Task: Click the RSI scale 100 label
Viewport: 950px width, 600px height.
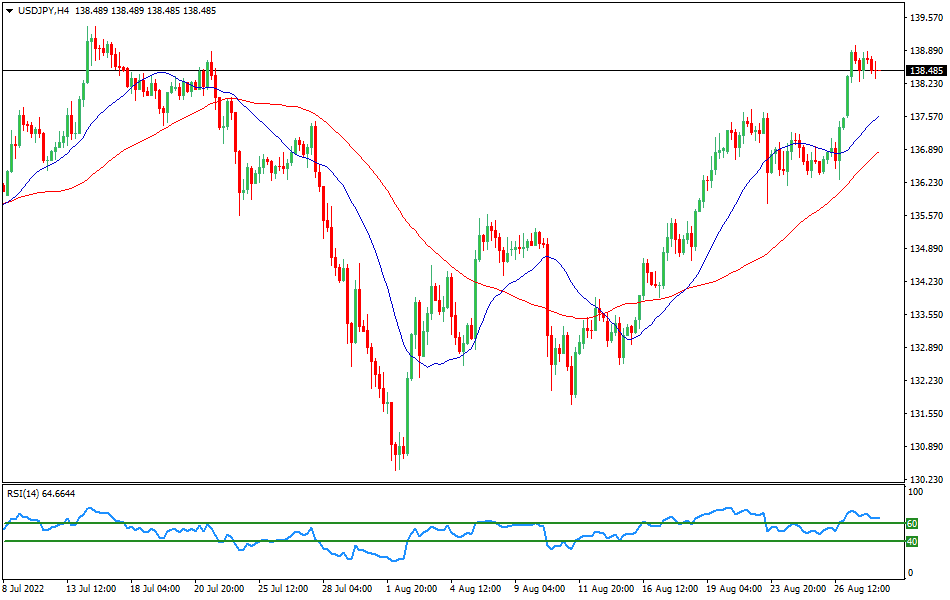Action: [914, 492]
